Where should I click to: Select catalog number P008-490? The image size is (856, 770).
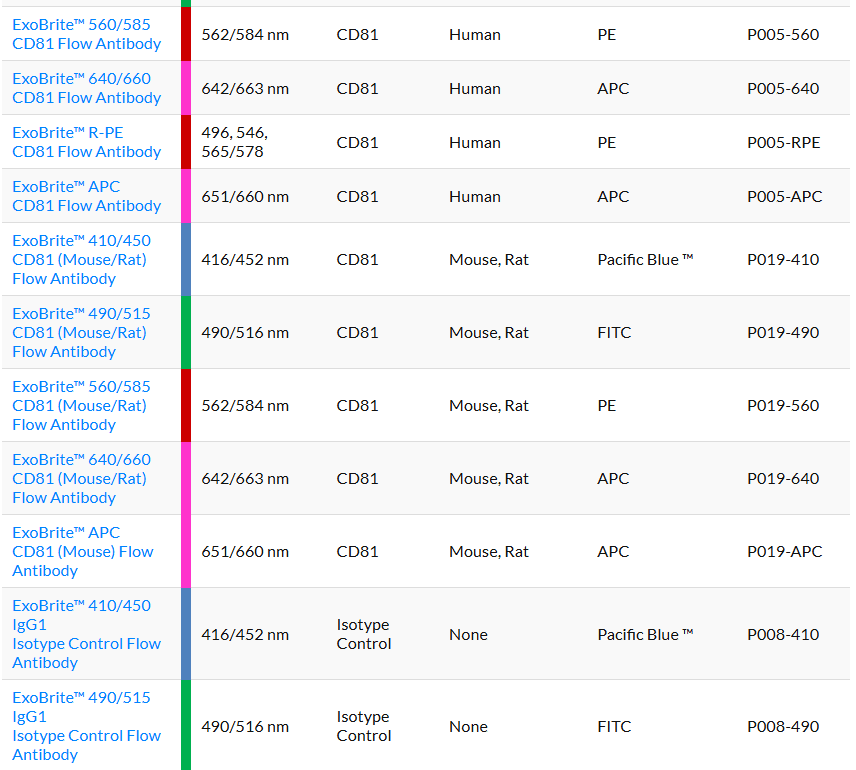click(783, 726)
